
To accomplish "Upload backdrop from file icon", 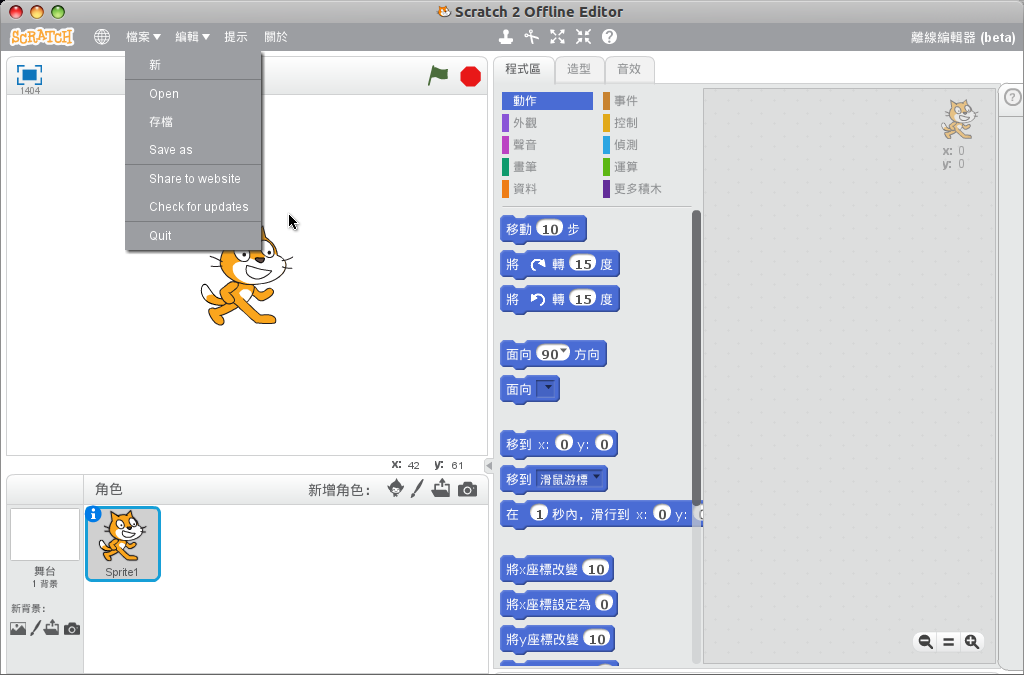I will click(x=52, y=628).
